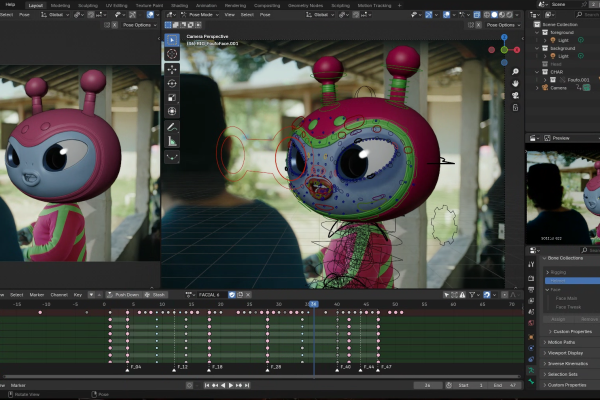Open the Object properties tab icon
Viewport: 600px width, 400px height.
pos(531,337)
